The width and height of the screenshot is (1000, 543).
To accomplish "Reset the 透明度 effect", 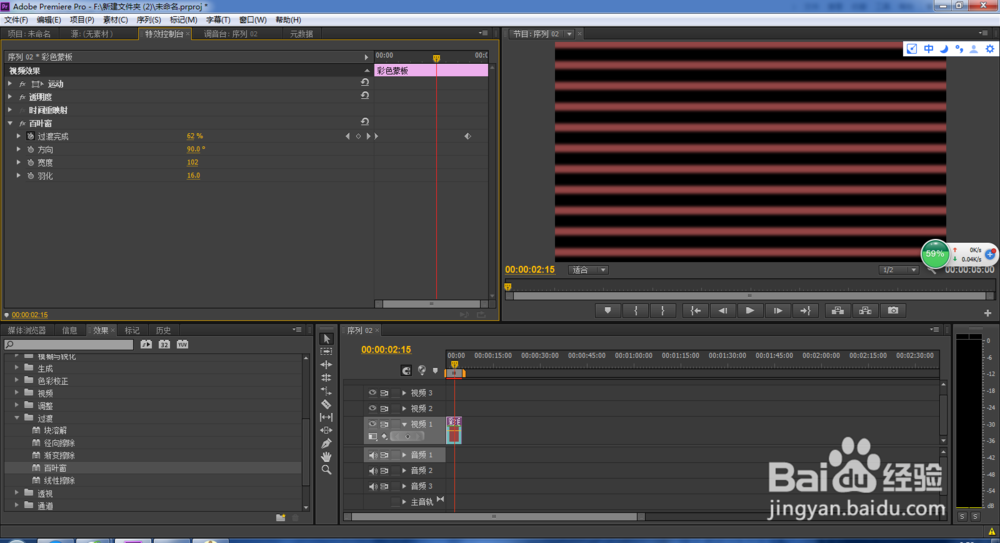I will tap(365, 96).
